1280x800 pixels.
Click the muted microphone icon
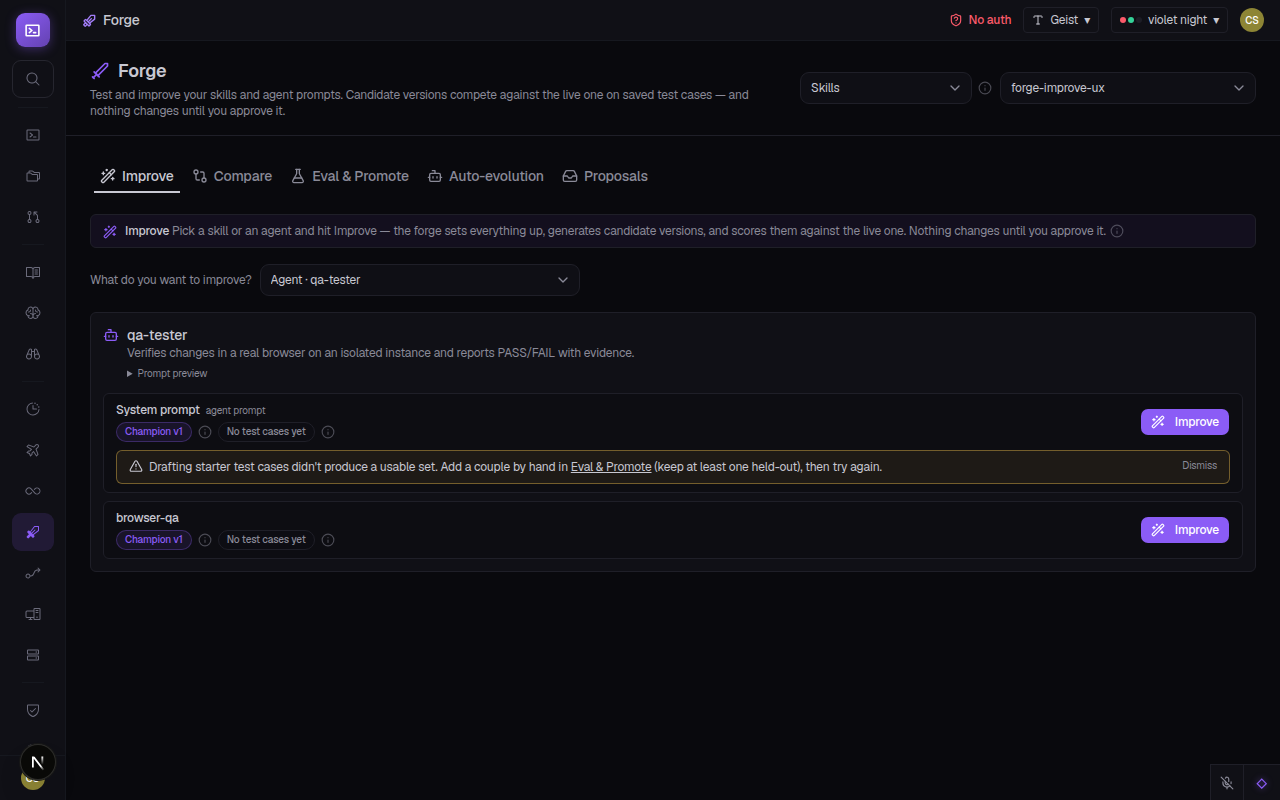click(1227, 783)
